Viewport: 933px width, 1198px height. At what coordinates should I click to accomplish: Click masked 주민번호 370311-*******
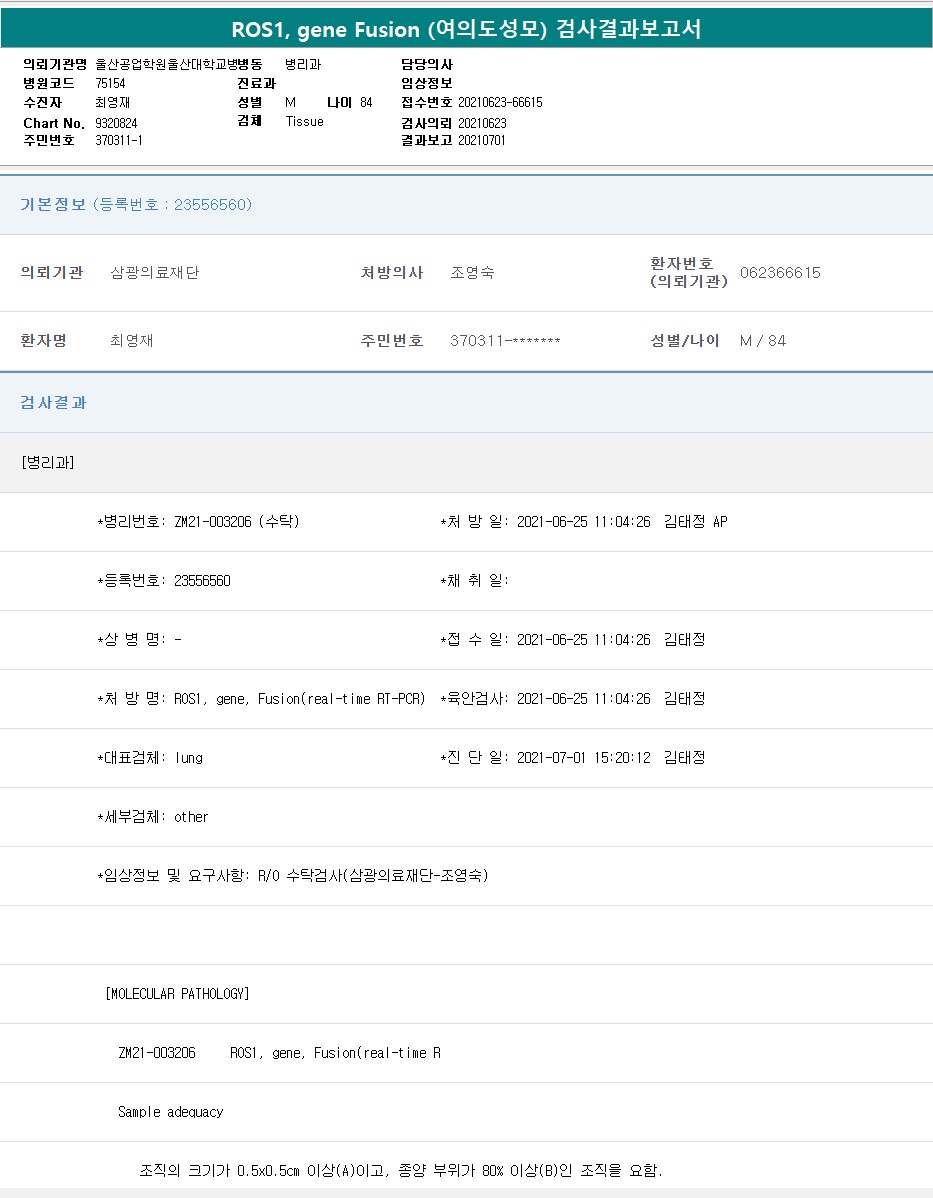505,341
